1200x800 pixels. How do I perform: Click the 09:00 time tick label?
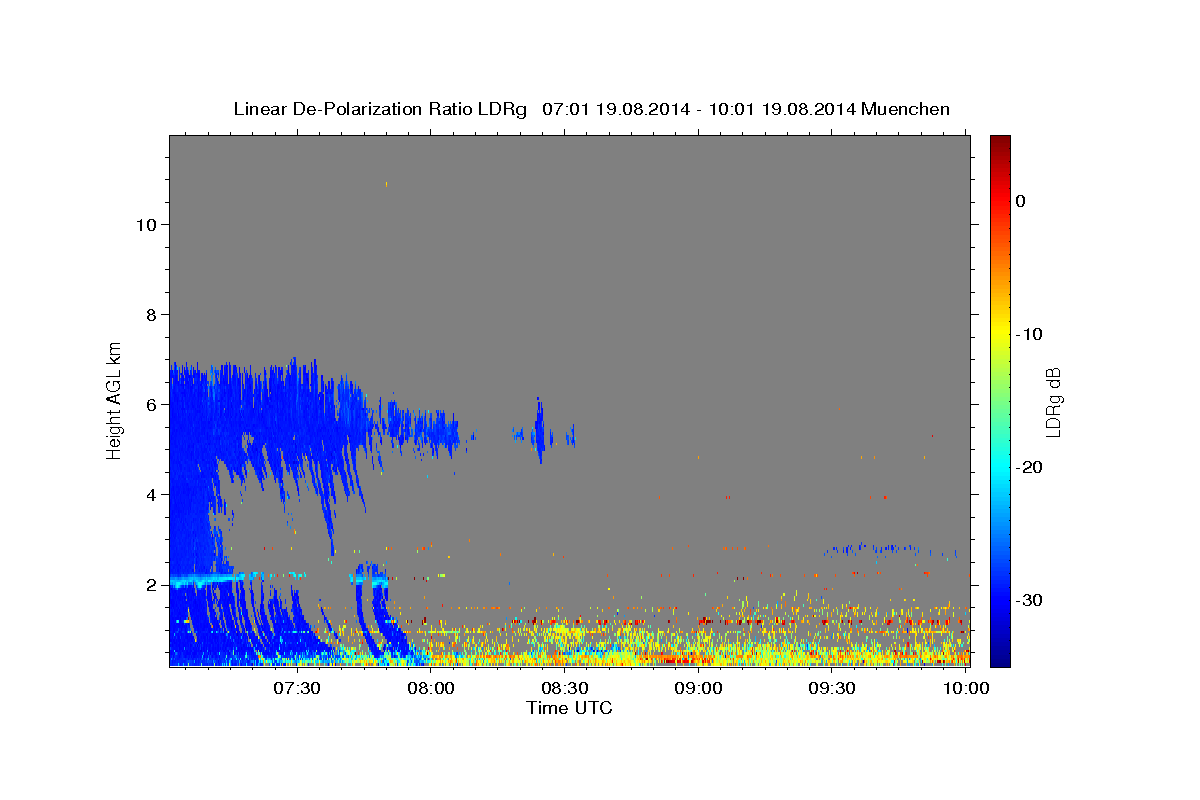pos(698,688)
